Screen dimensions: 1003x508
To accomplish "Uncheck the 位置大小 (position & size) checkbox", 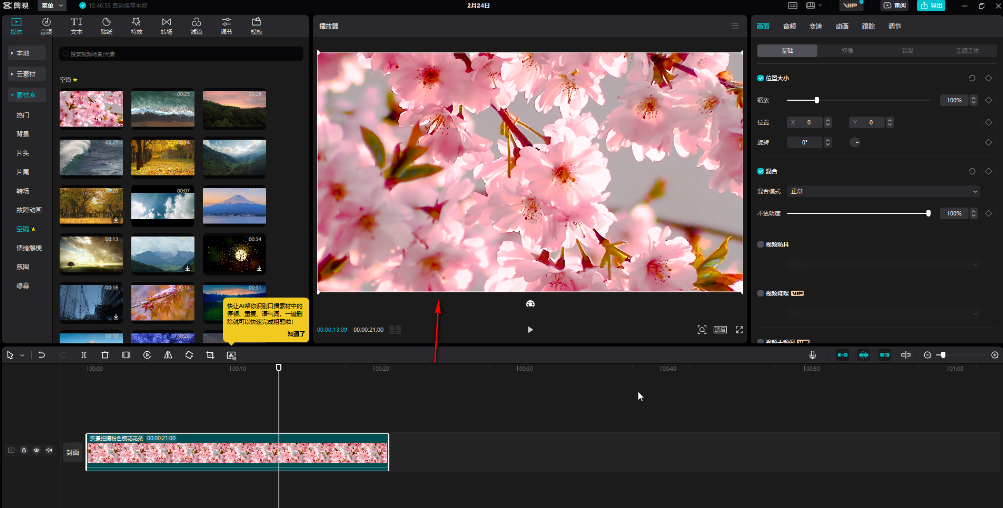I will click(761, 78).
